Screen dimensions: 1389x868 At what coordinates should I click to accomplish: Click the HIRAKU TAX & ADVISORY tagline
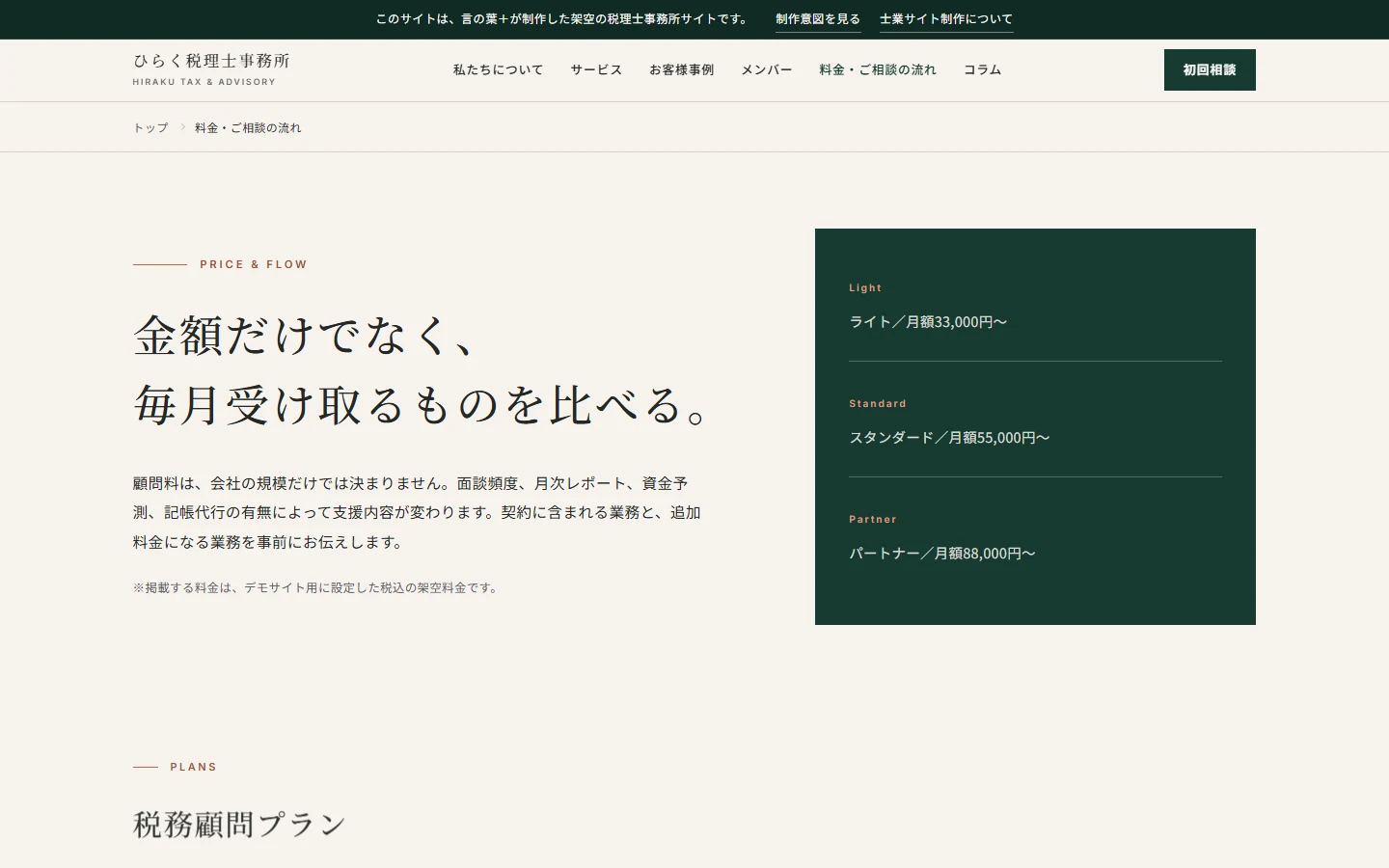pos(204,82)
